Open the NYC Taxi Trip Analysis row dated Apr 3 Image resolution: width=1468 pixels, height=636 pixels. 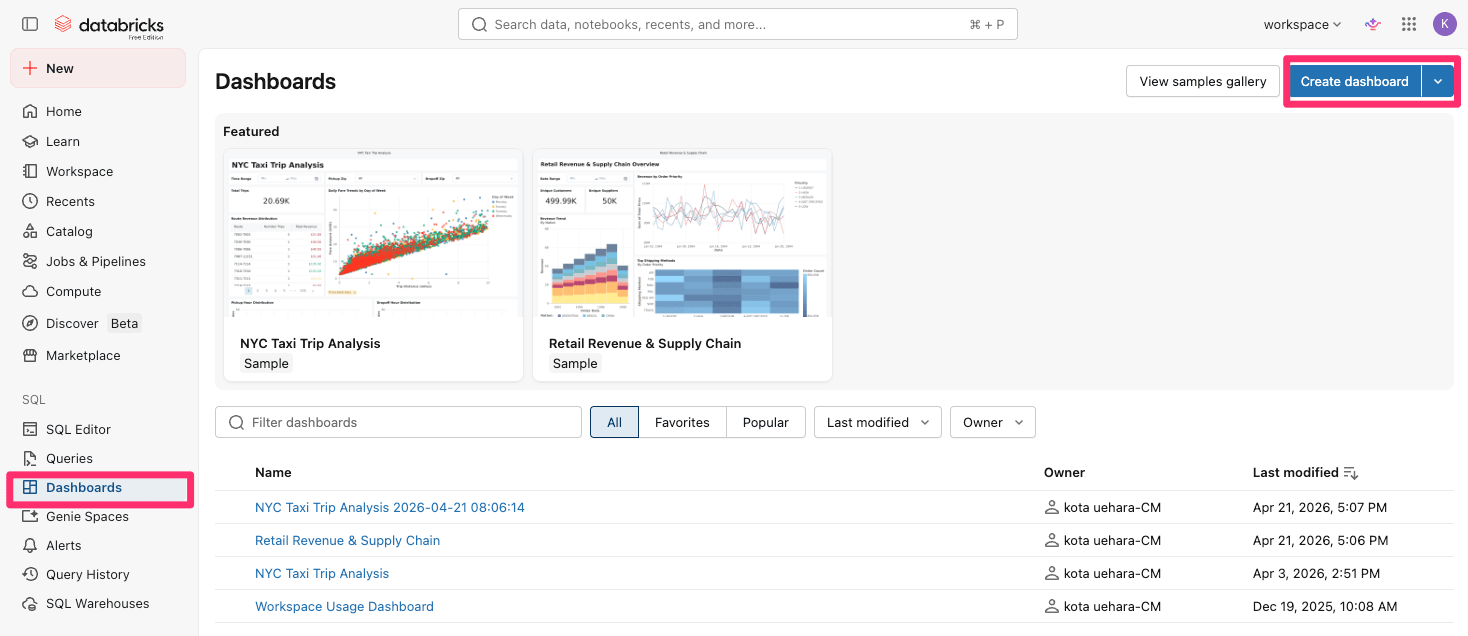[x=322, y=573]
